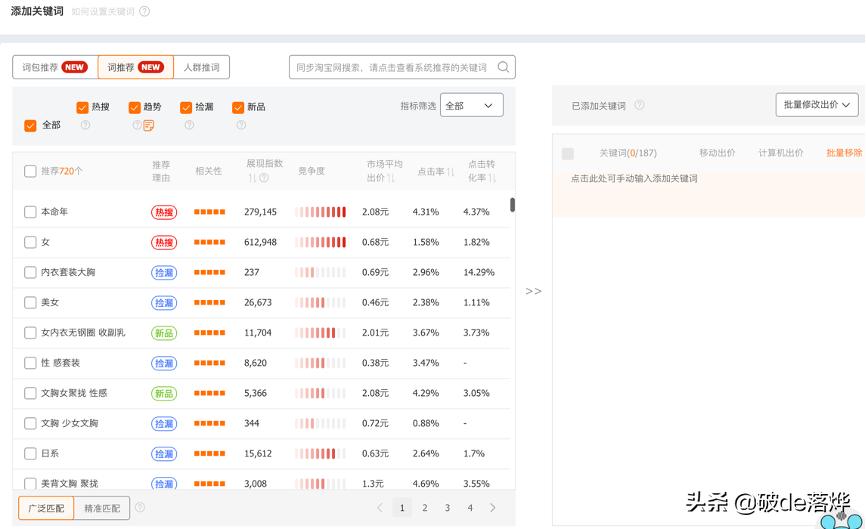Click 新品 tag on 女内衣无钢圈 row
This screenshot has height=529, width=866.
point(164,333)
